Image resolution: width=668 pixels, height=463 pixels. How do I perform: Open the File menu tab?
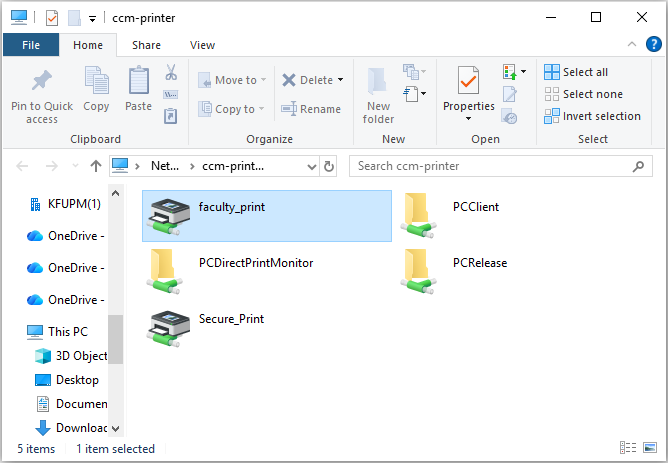(31, 45)
